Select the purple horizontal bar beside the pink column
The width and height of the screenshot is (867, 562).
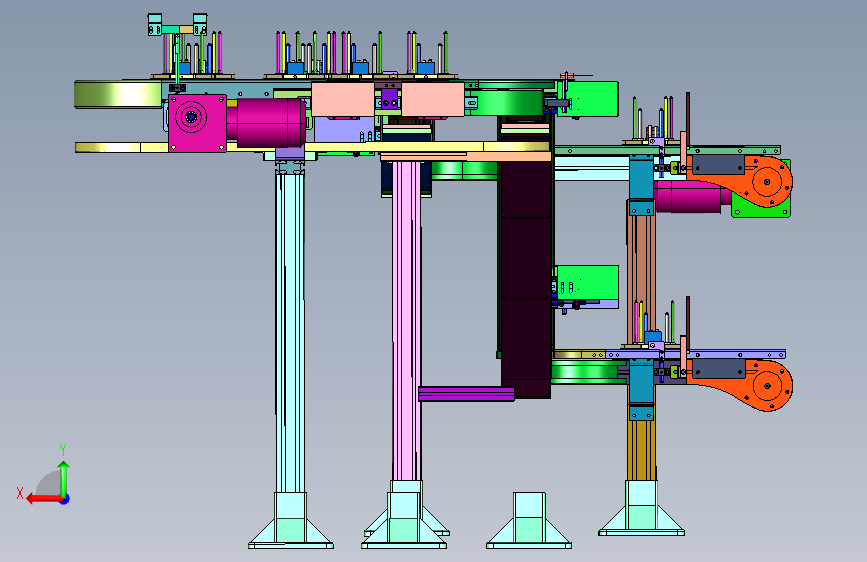(466, 394)
